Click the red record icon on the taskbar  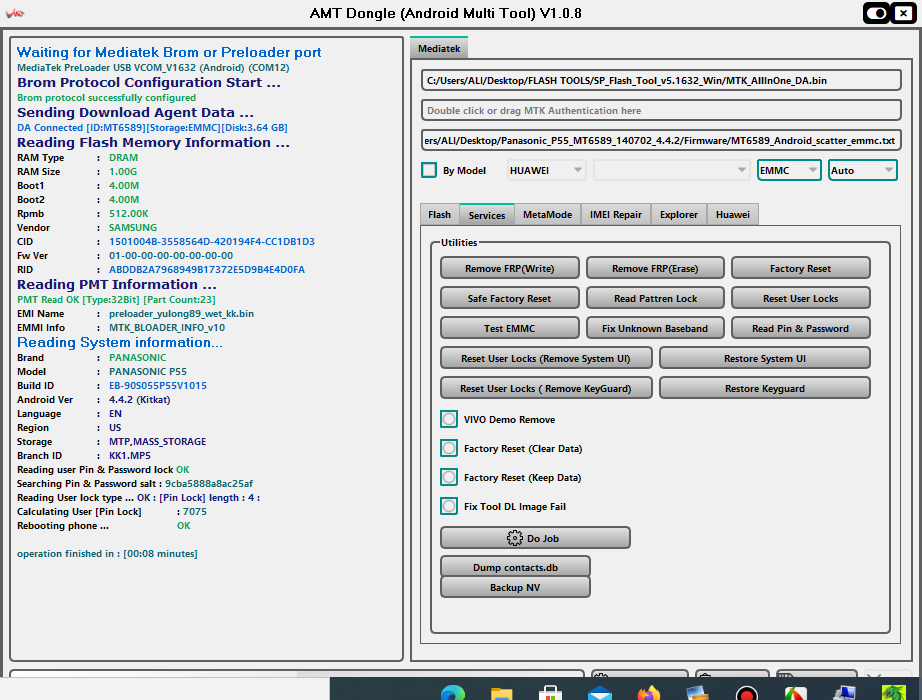point(746,692)
